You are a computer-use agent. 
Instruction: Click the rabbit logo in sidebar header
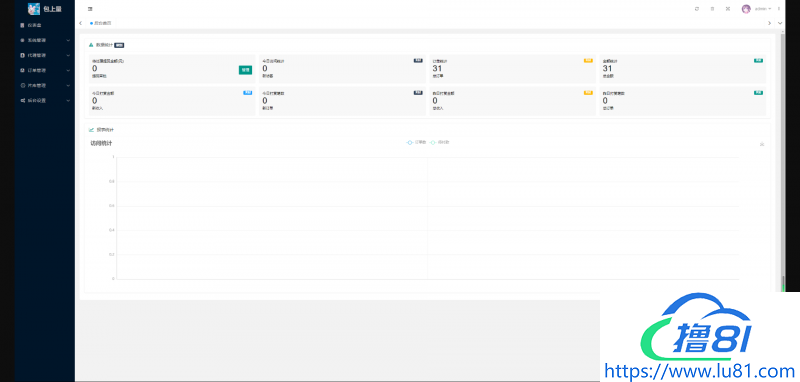coord(34,9)
